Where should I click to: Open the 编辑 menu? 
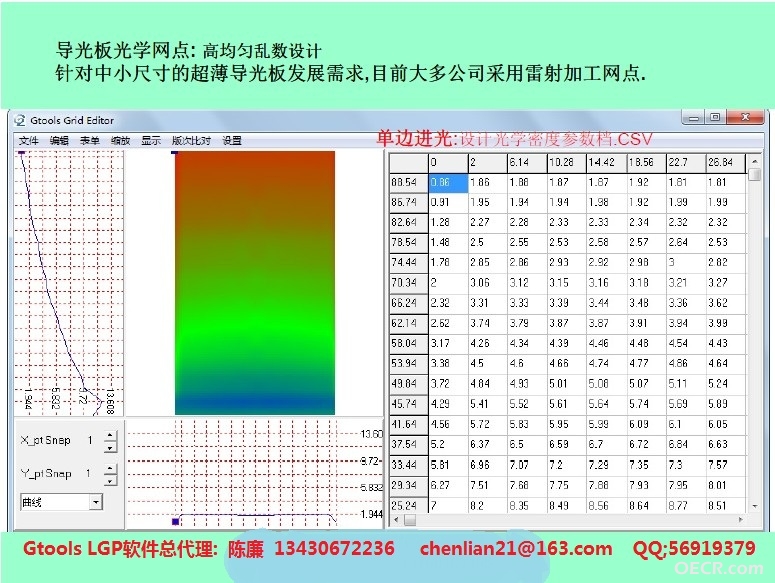click(59, 141)
